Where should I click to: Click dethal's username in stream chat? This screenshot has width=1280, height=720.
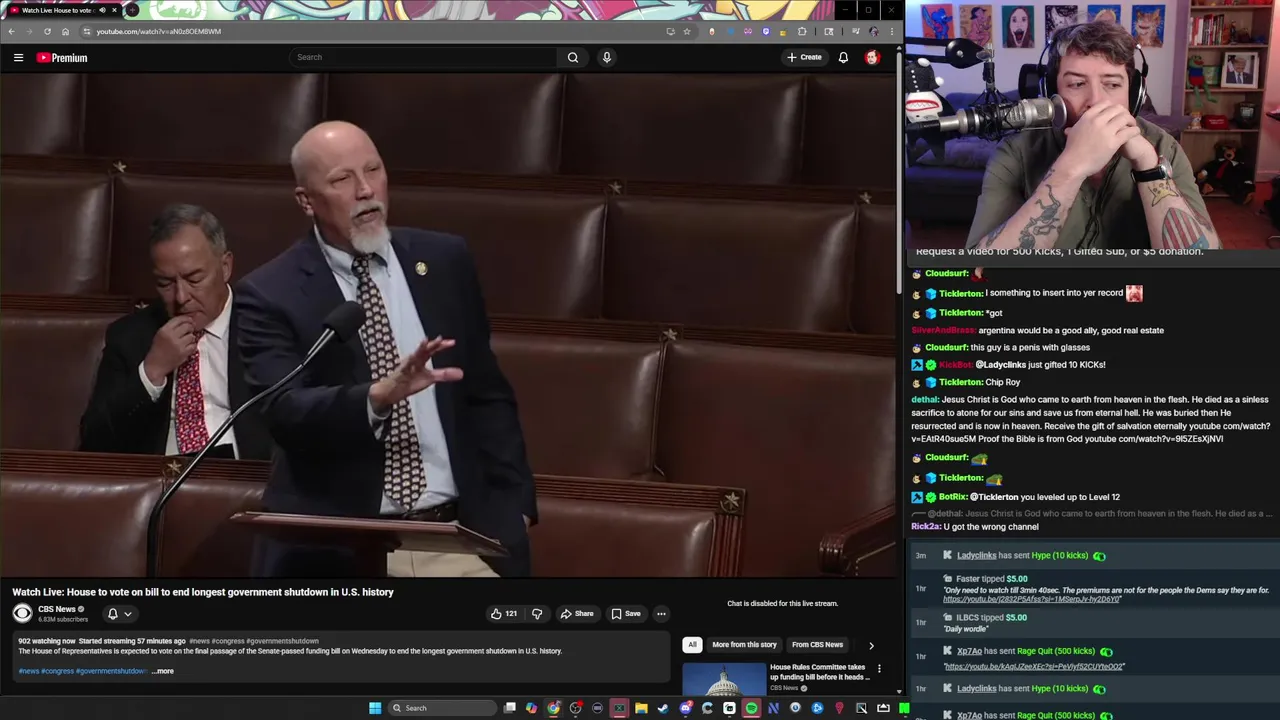(x=925, y=399)
